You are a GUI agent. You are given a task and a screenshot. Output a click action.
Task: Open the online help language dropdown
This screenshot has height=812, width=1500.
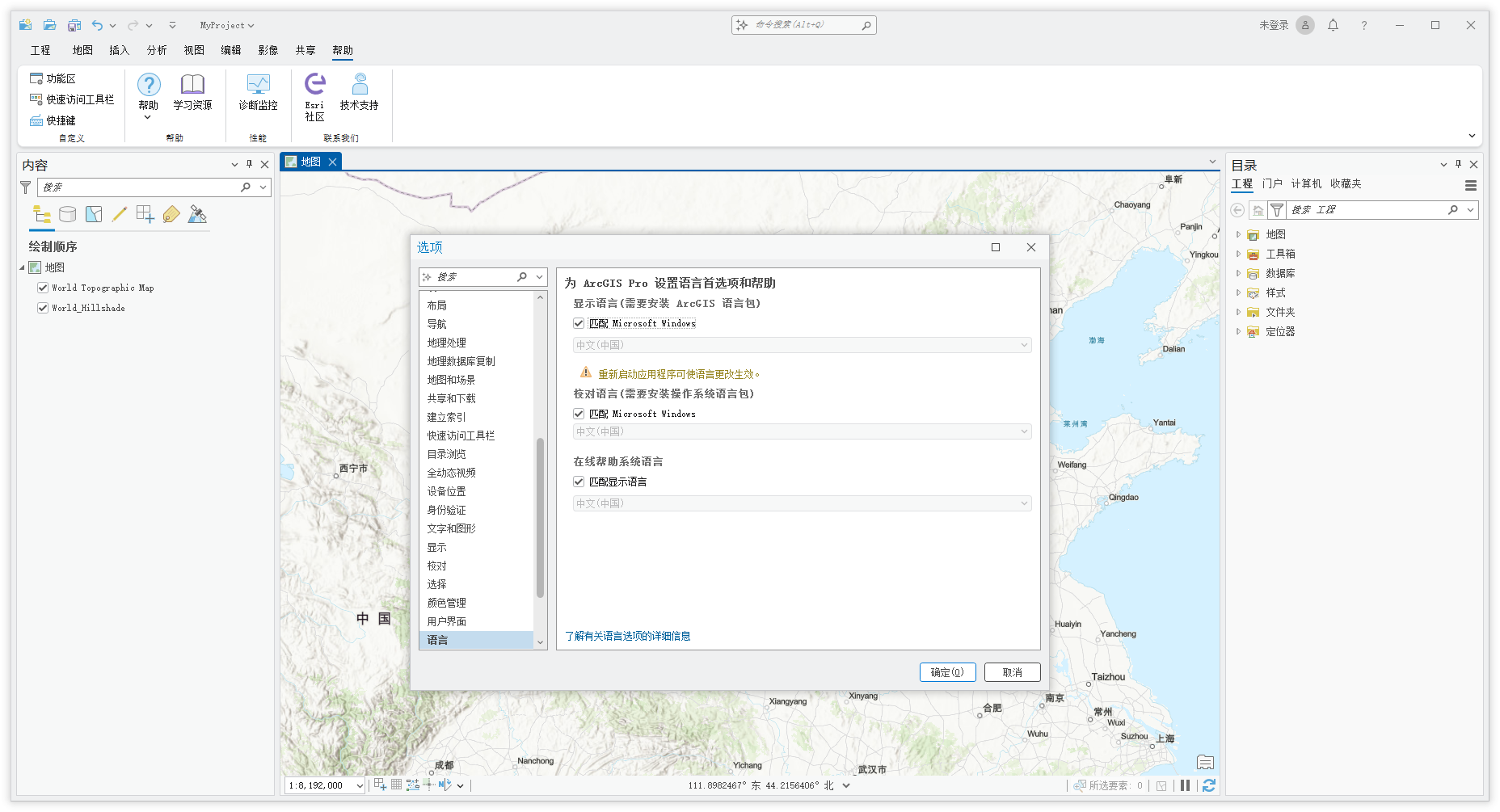[x=802, y=503]
